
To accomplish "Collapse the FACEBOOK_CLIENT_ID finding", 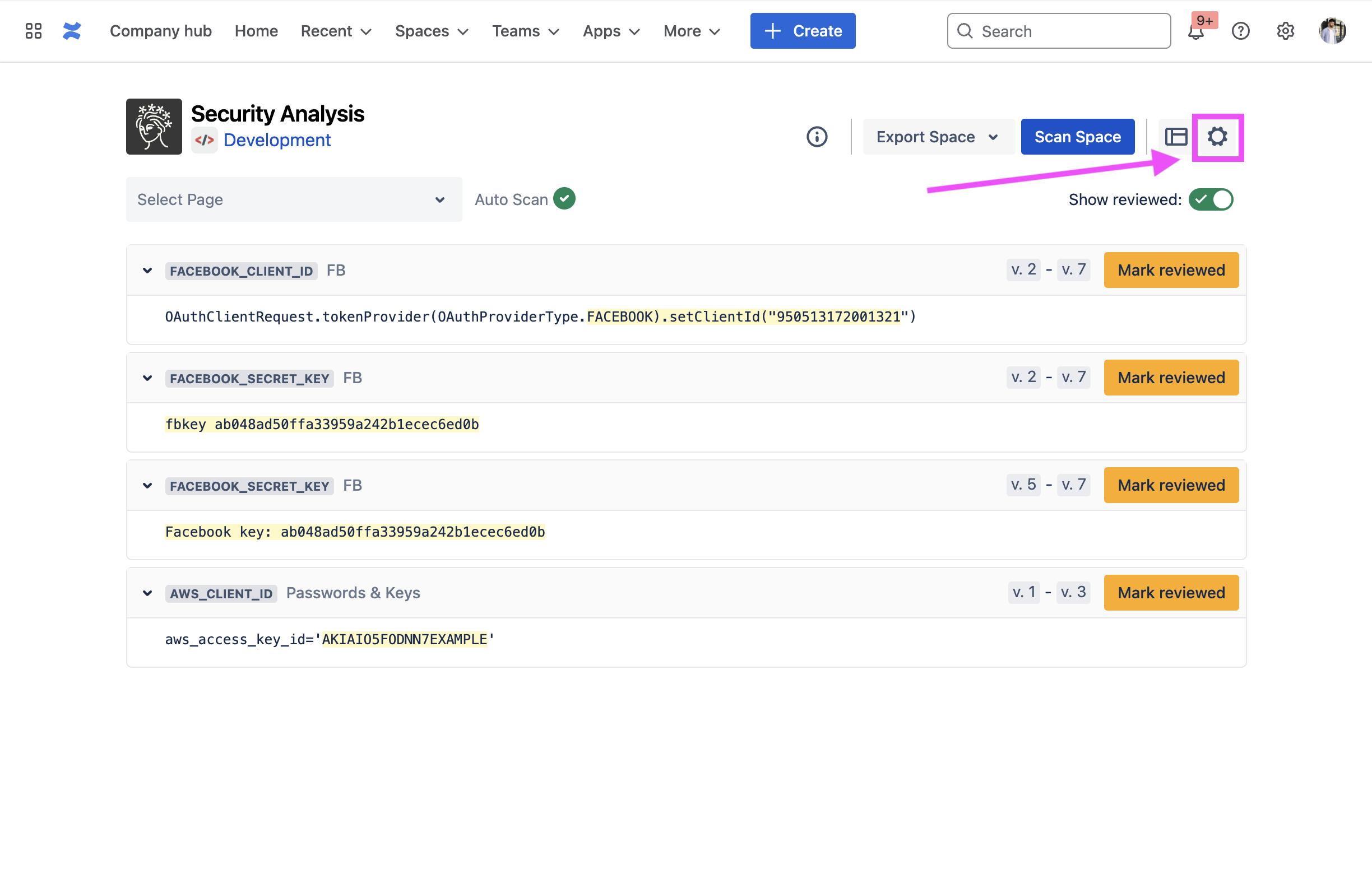I will 147,271.
